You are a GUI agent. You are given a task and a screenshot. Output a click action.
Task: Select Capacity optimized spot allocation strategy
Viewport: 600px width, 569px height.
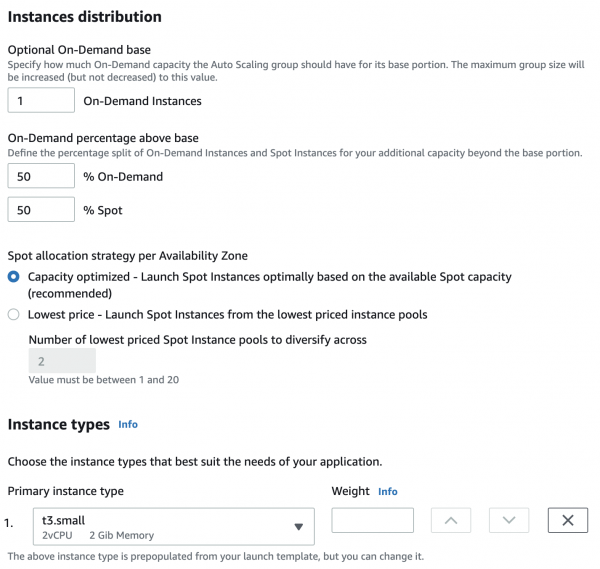tap(13, 276)
